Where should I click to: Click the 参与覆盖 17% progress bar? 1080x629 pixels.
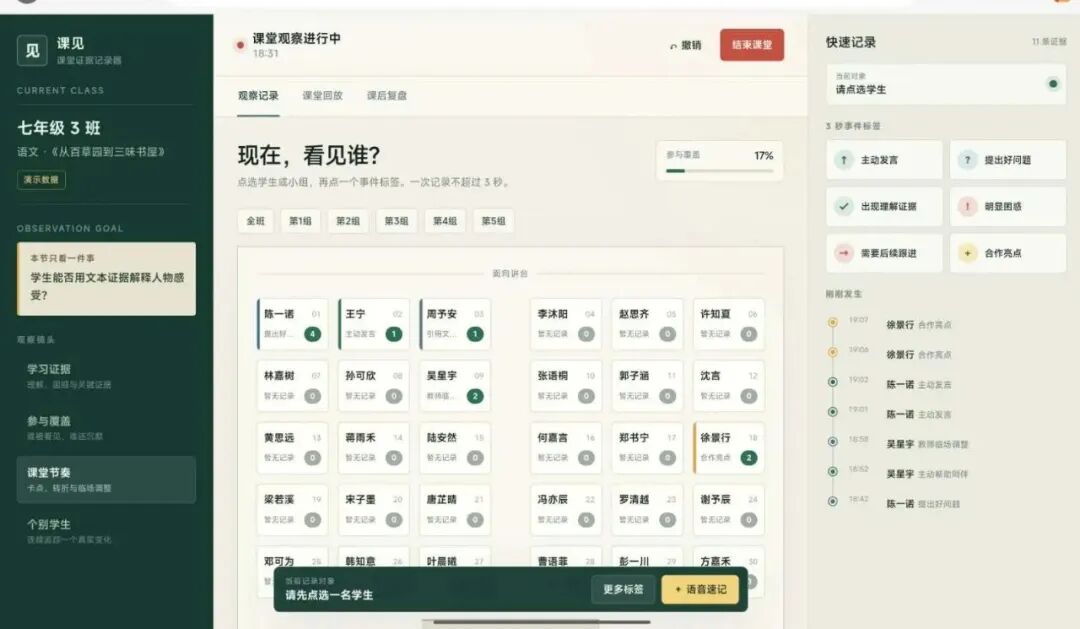(720, 170)
